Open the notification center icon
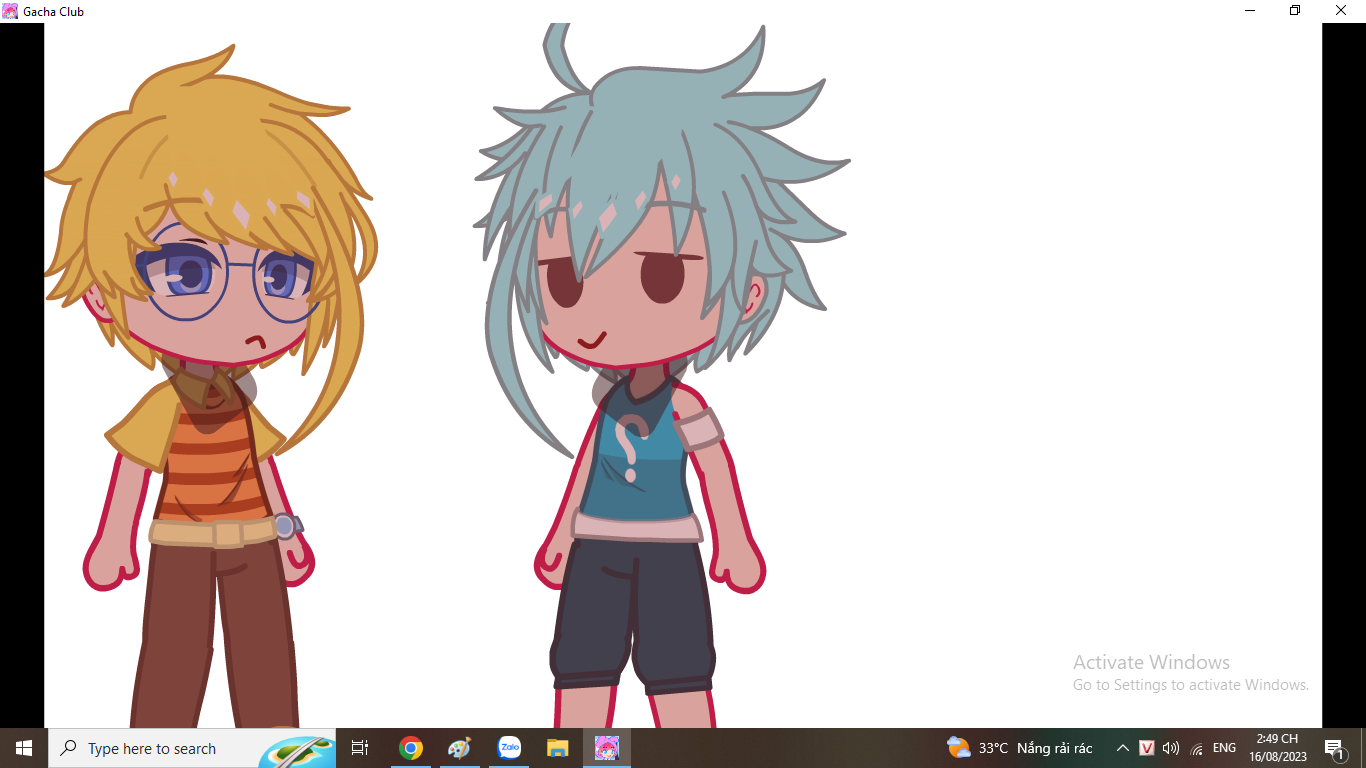The width and height of the screenshot is (1366, 768). coord(1334,748)
